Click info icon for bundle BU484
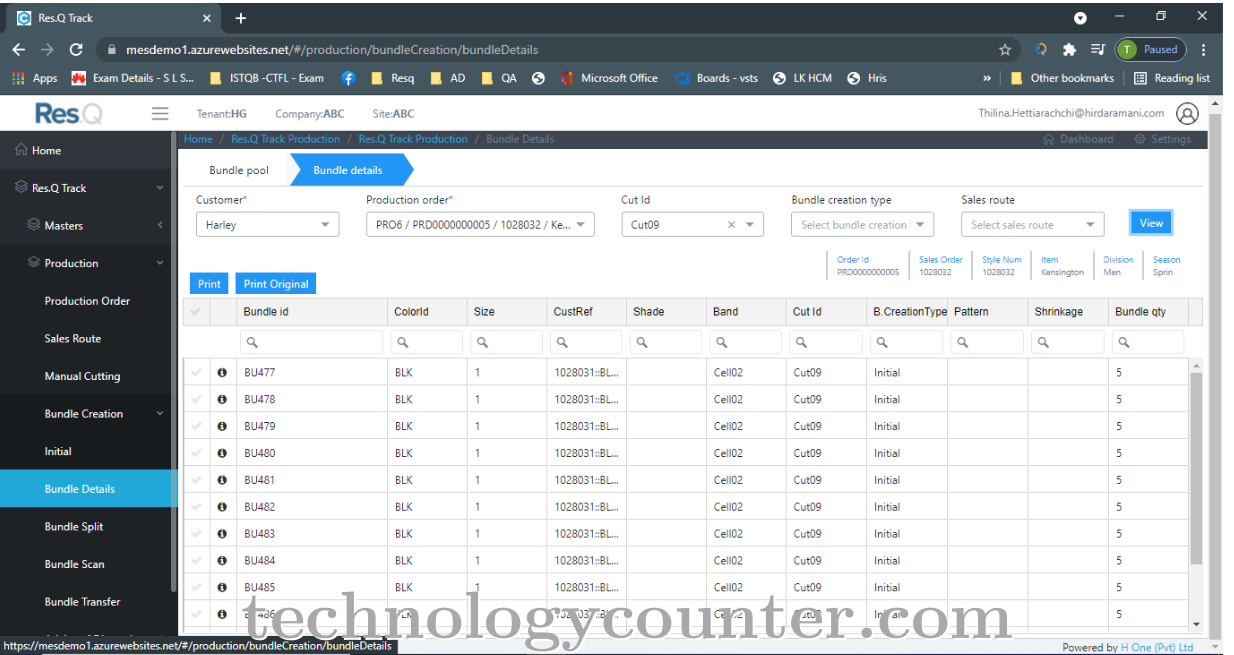This screenshot has height=655, width=1234. click(222, 562)
